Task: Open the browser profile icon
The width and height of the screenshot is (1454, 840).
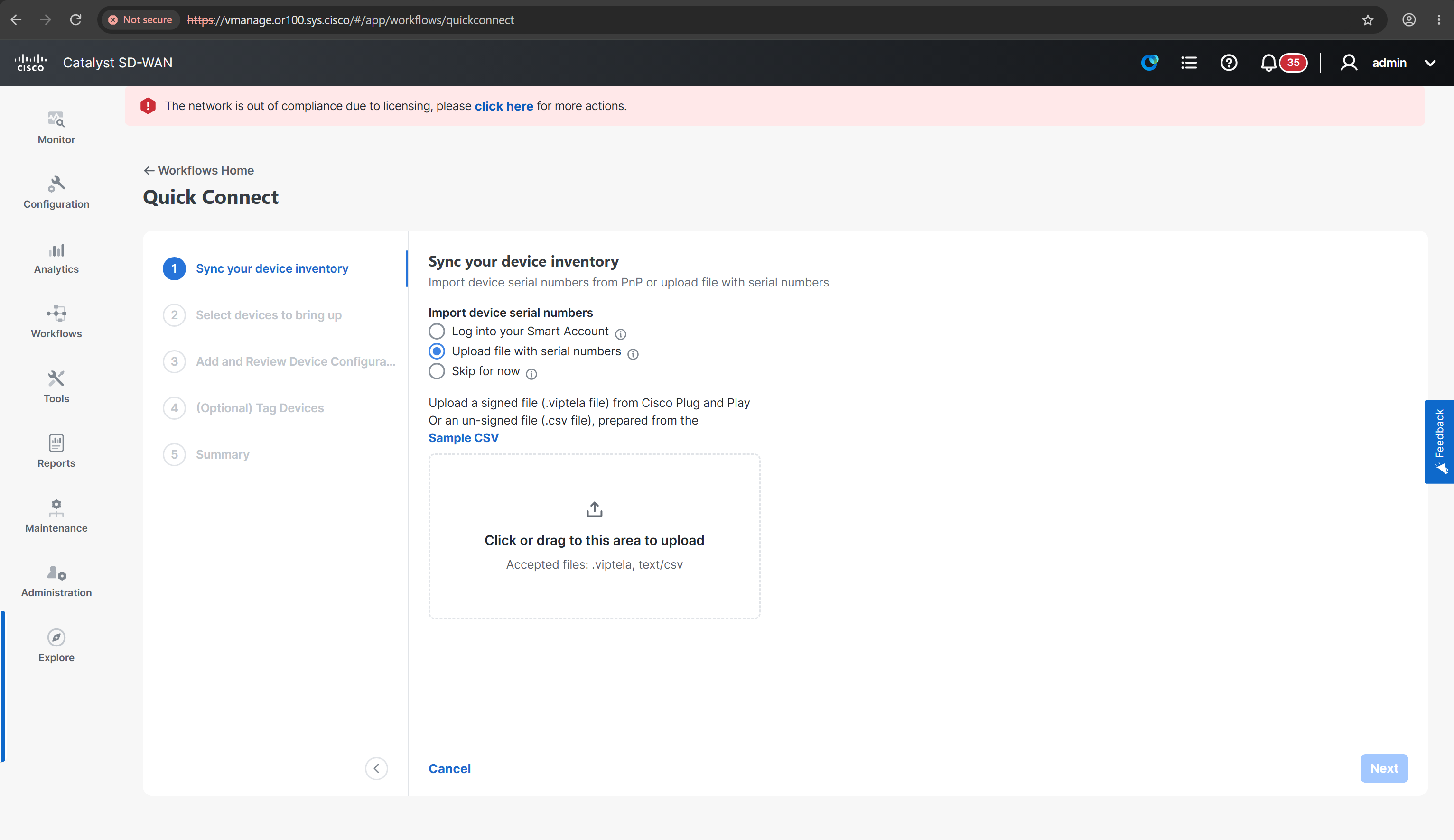Action: [1409, 20]
